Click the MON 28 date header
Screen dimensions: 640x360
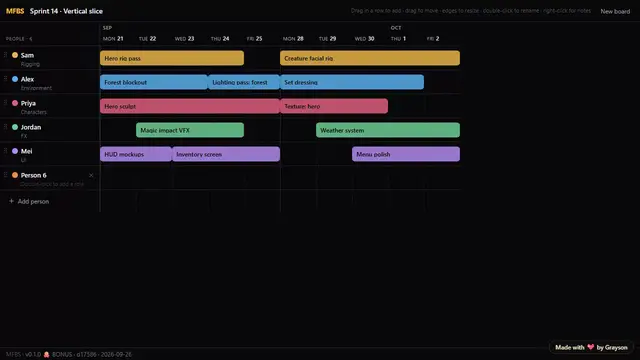tap(293, 38)
